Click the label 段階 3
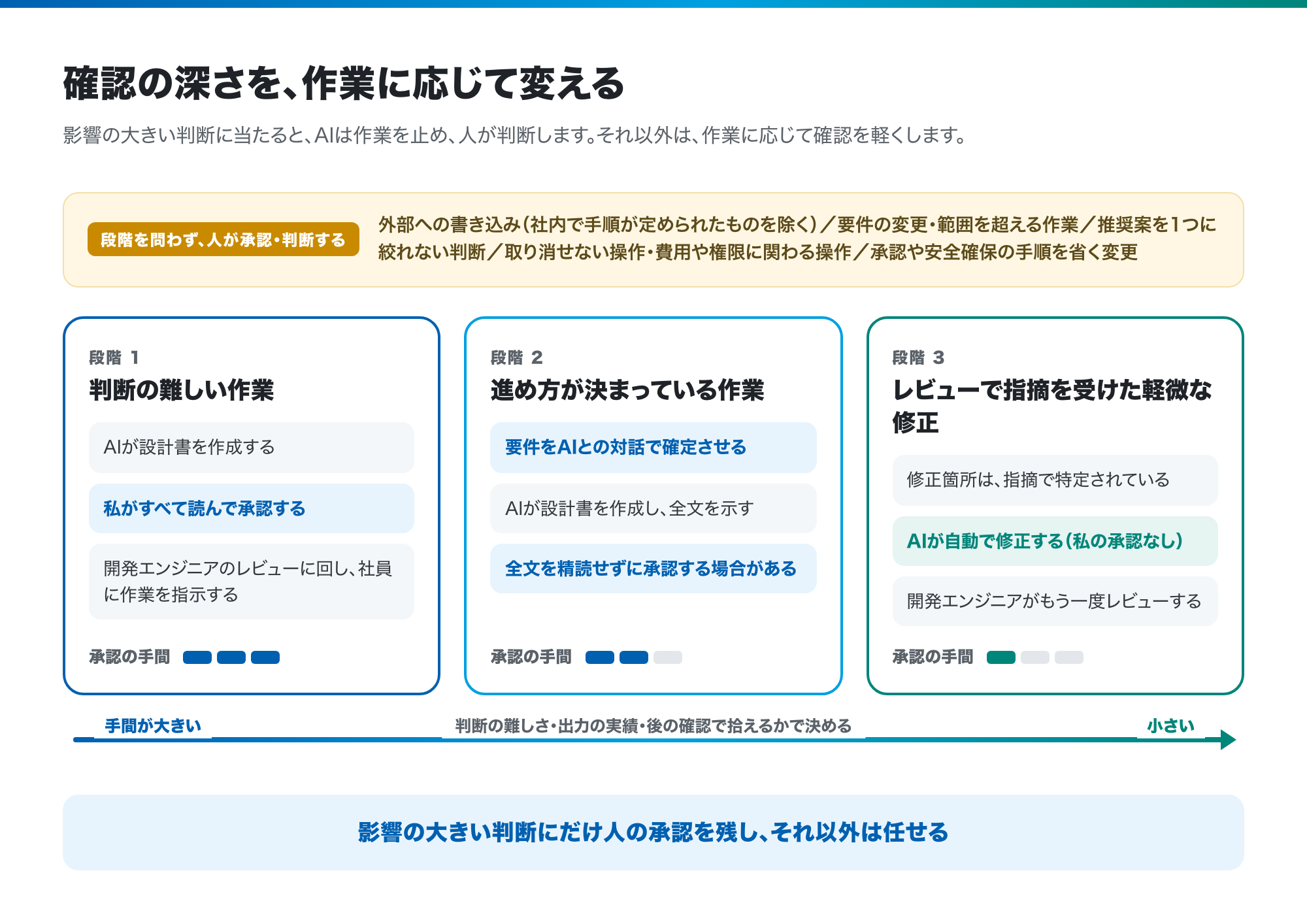Viewport: 1307px width, 924px height. tap(918, 357)
